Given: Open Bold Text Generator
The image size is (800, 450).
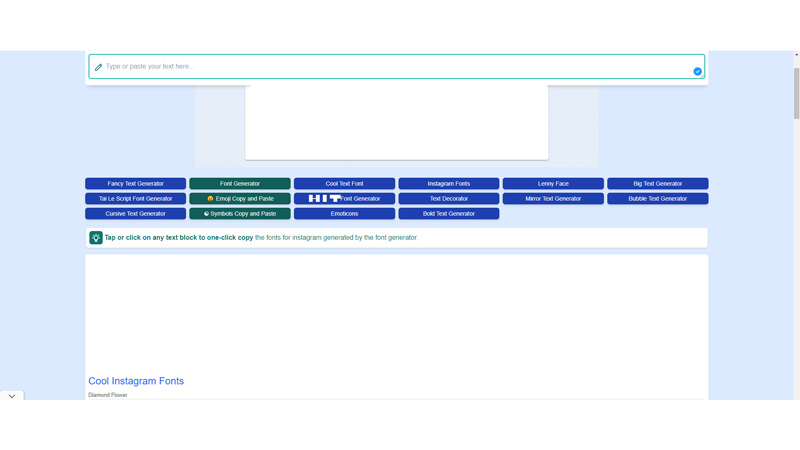Looking at the screenshot, I should point(449,214).
